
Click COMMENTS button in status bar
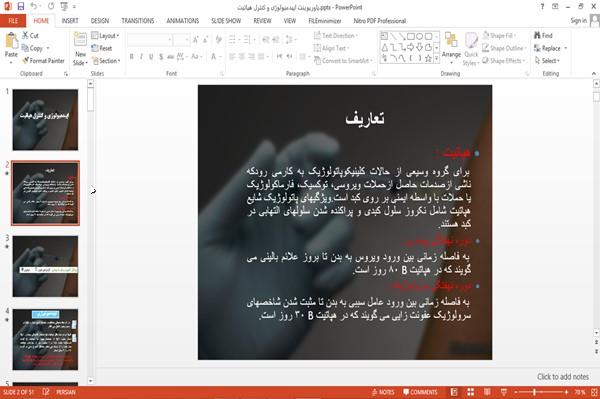420,392
